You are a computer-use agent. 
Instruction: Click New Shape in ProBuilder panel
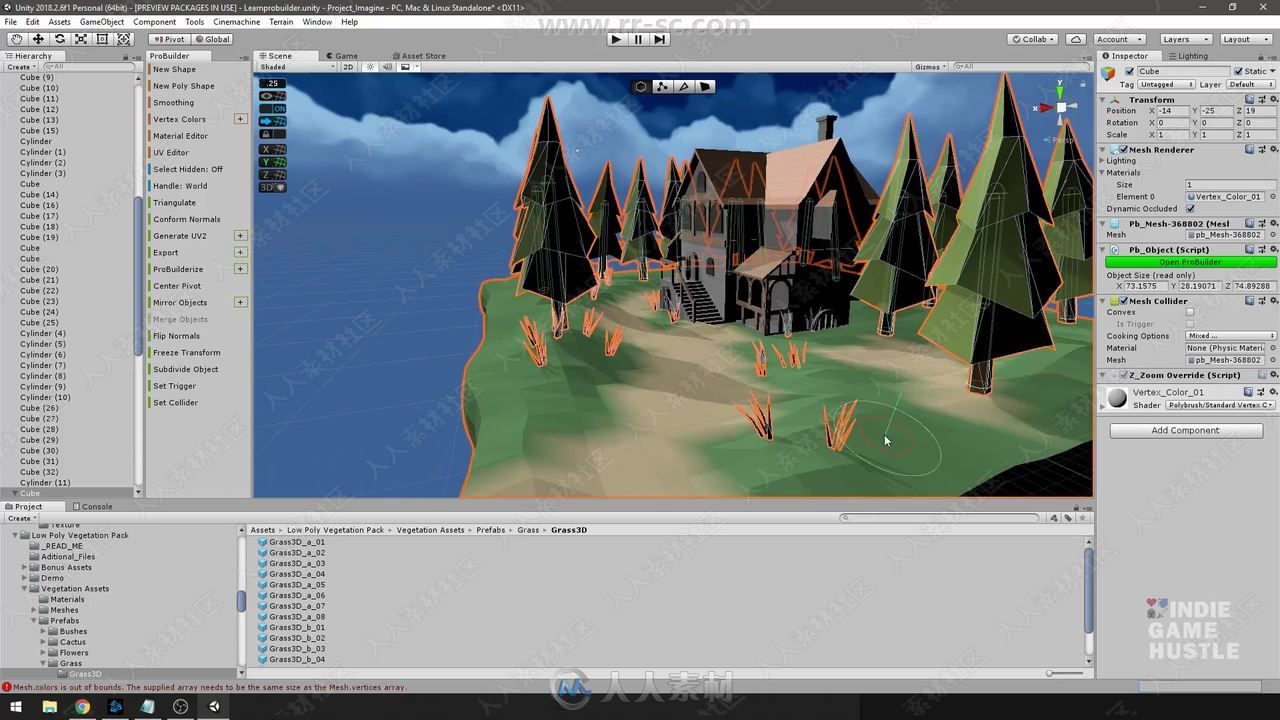[x=174, y=69]
